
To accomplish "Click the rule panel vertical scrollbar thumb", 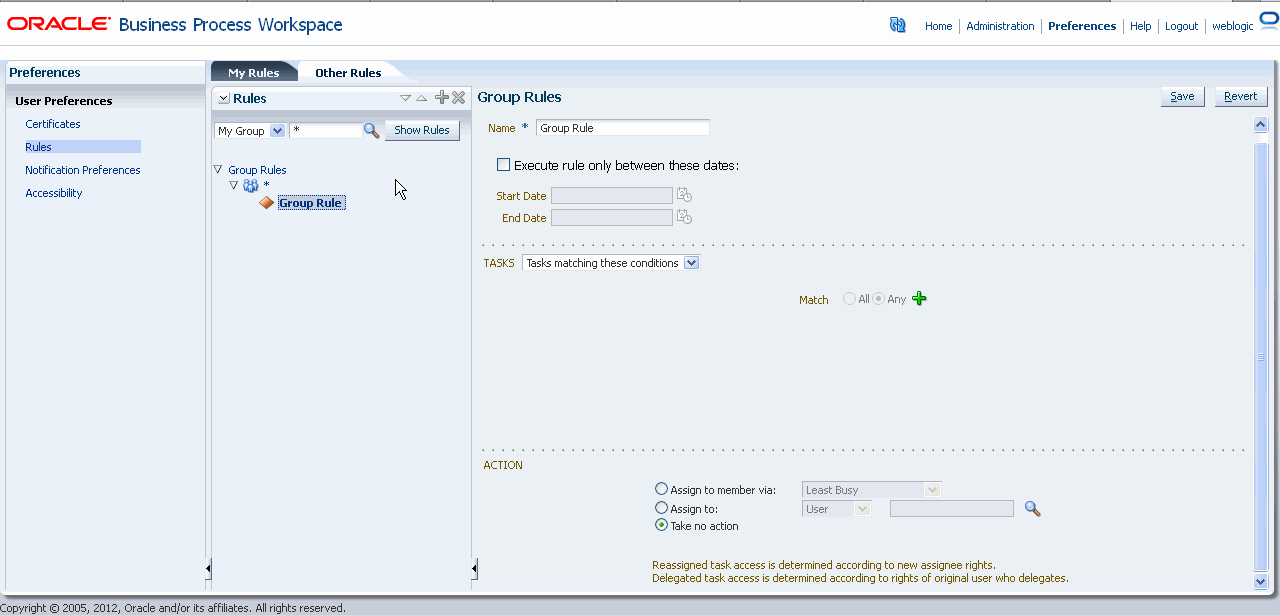I will (x=1260, y=356).
